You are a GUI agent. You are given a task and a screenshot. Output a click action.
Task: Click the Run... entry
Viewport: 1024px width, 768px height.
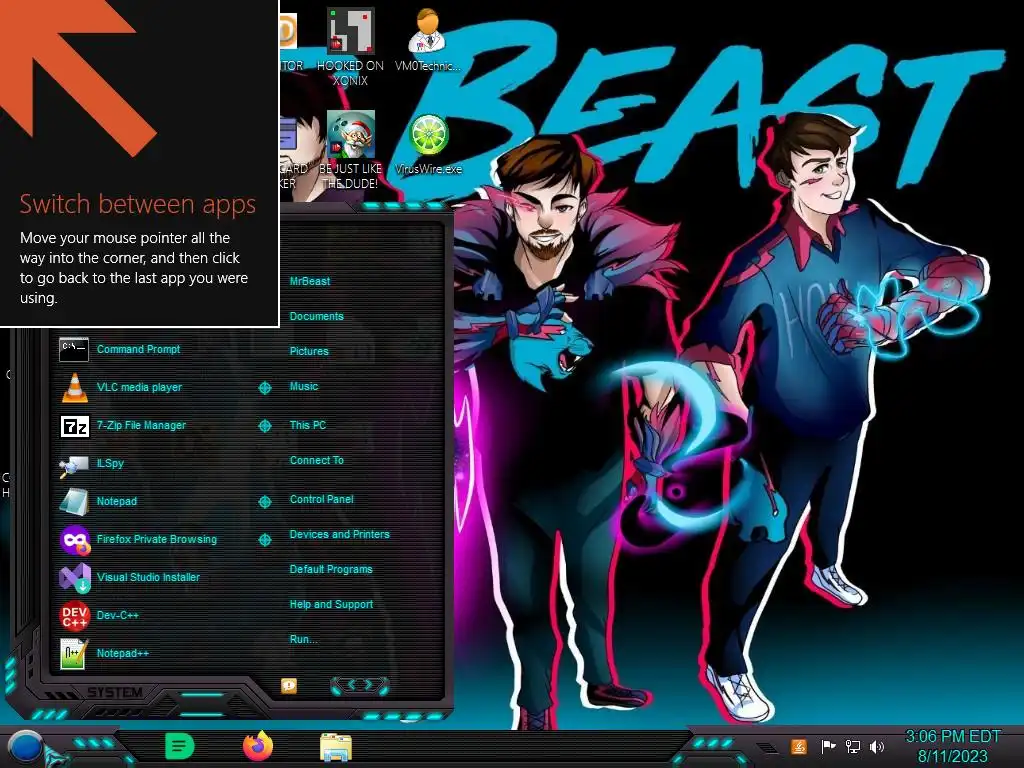(303, 639)
